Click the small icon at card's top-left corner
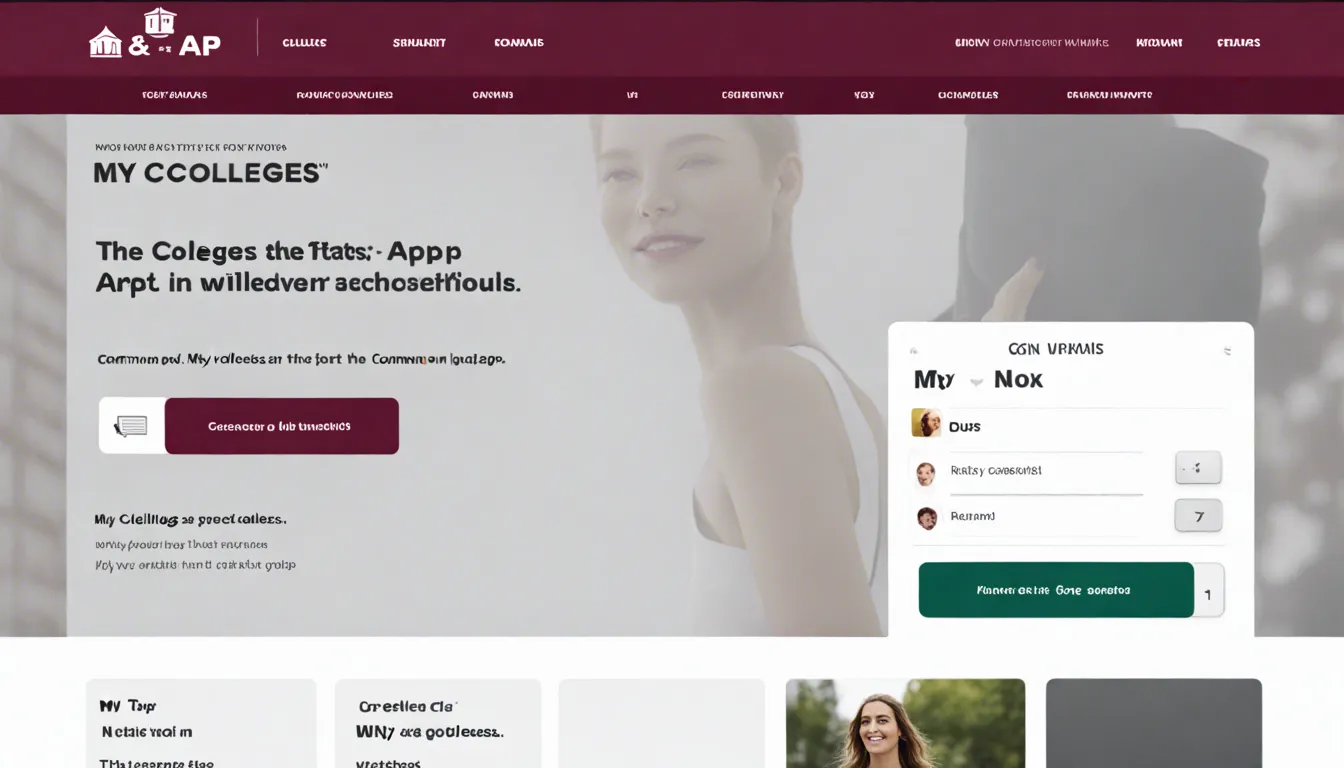Viewport: 1344px width, 768px height. coord(913,352)
